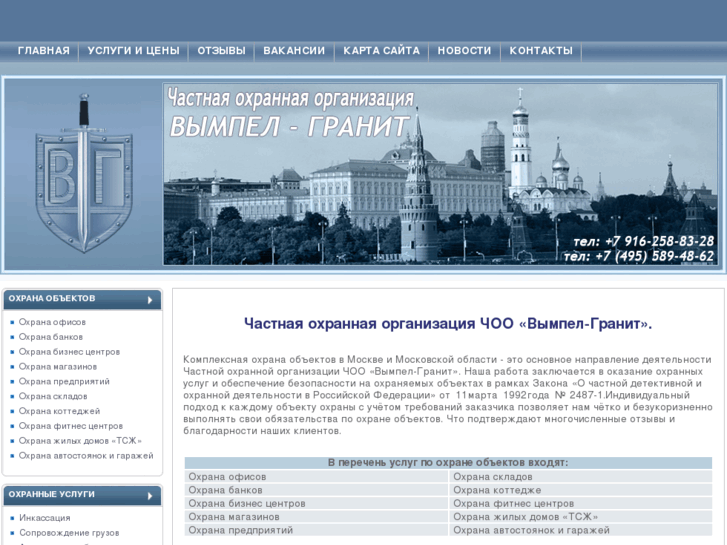Go to УСЛУГИ И ЦЕНЫ page
The image size is (727, 545).
tap(134, 51)
